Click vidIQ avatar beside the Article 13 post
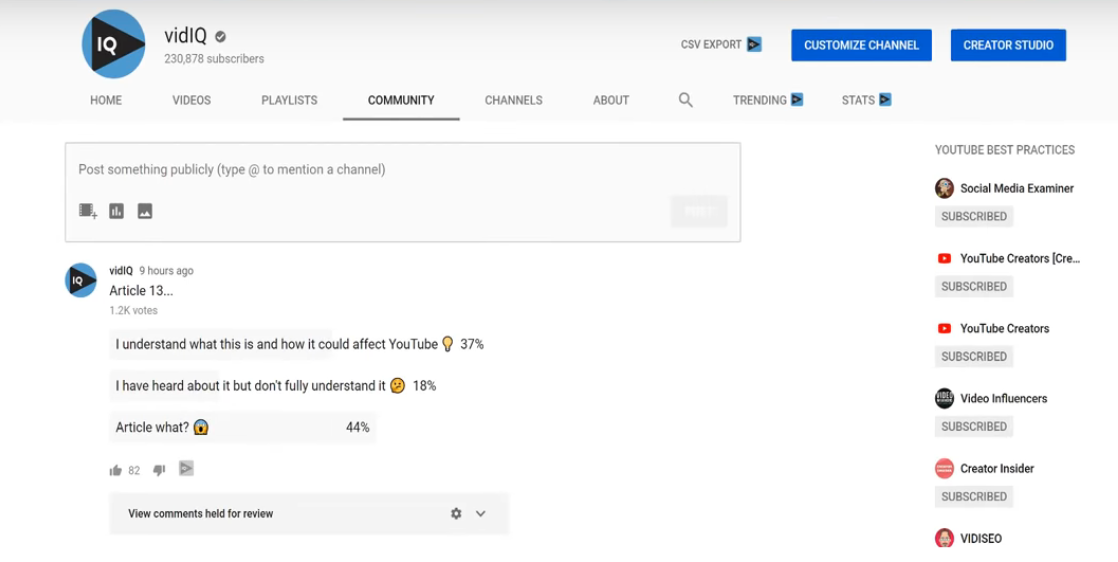1118x562 pixels. (x=81, y=280)
